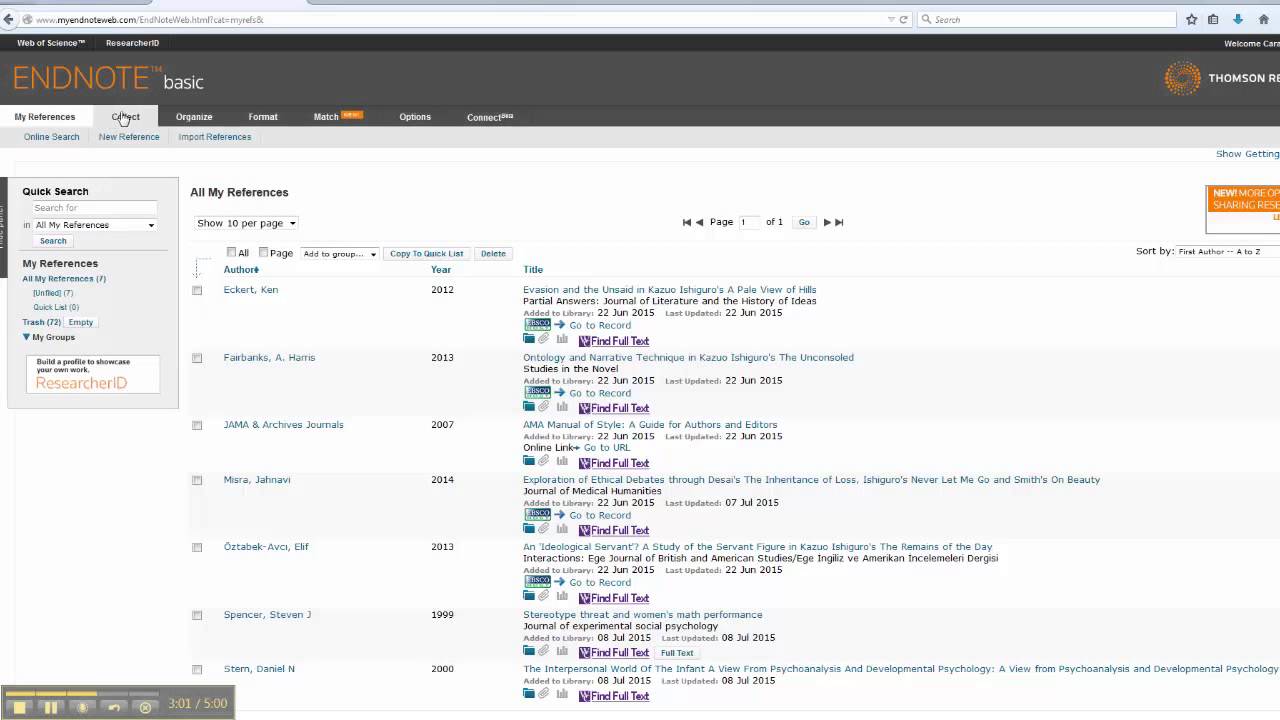Cancel recording with the X button
The width and height of the screenshot is (1280, 720).
coord(145,707)
